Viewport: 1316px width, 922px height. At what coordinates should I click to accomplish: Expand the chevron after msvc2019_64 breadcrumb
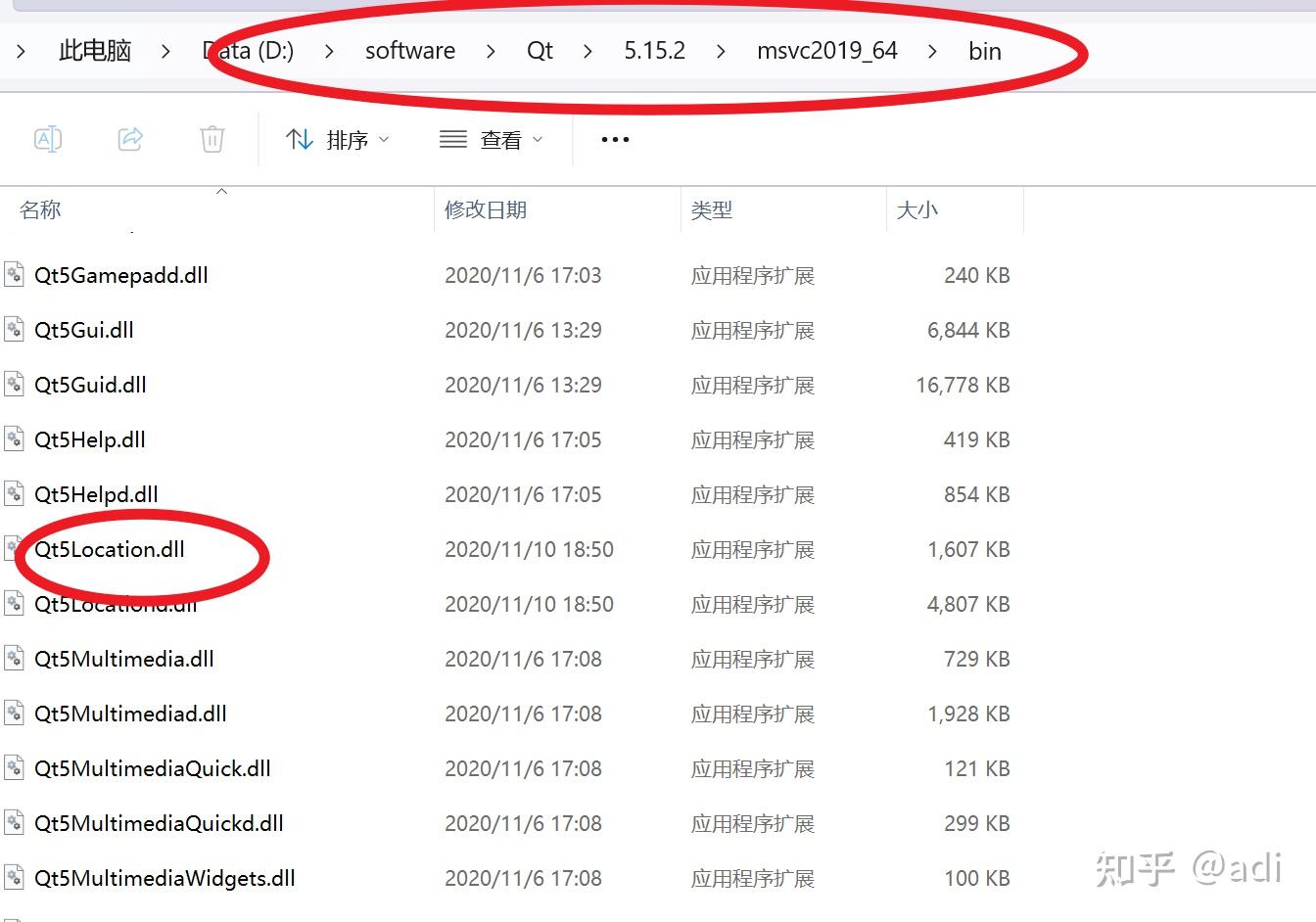(x=932, y=51)
